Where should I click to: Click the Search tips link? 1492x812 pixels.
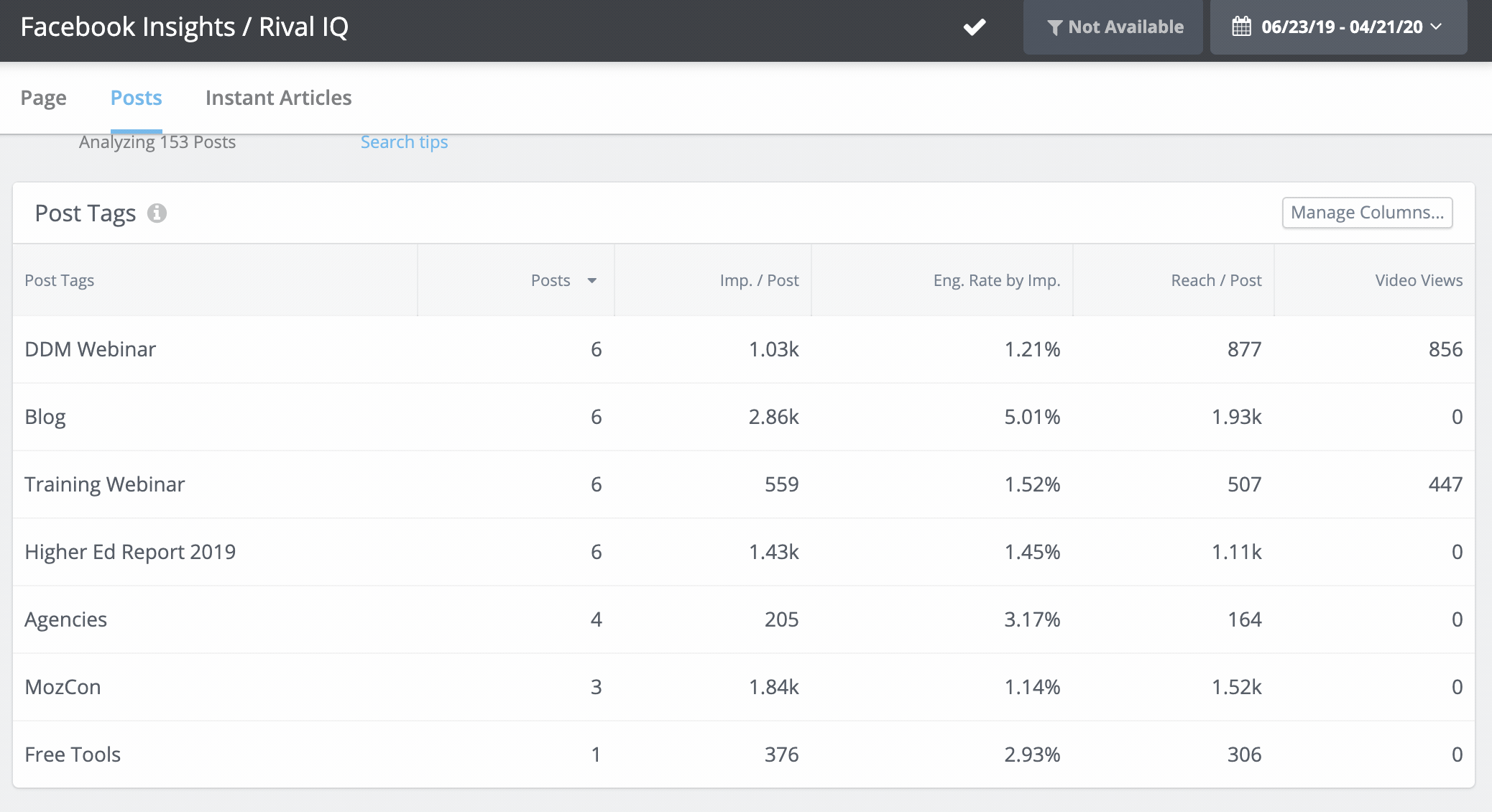pos(404,141)
